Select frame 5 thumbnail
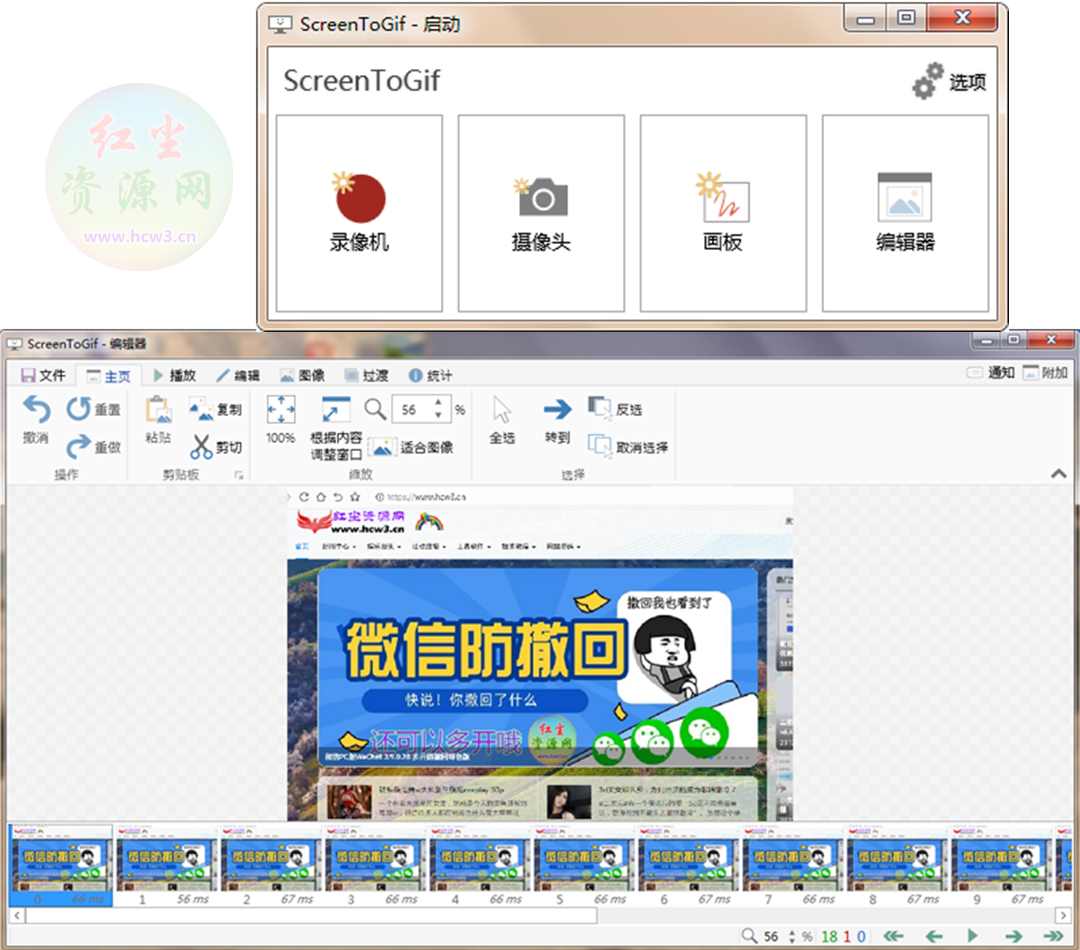 coord(583,865)
